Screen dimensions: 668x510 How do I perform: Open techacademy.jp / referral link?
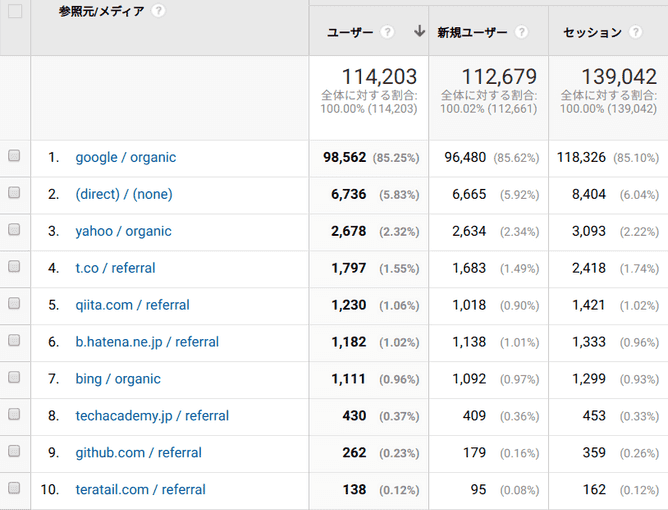(x=152, y=416)
